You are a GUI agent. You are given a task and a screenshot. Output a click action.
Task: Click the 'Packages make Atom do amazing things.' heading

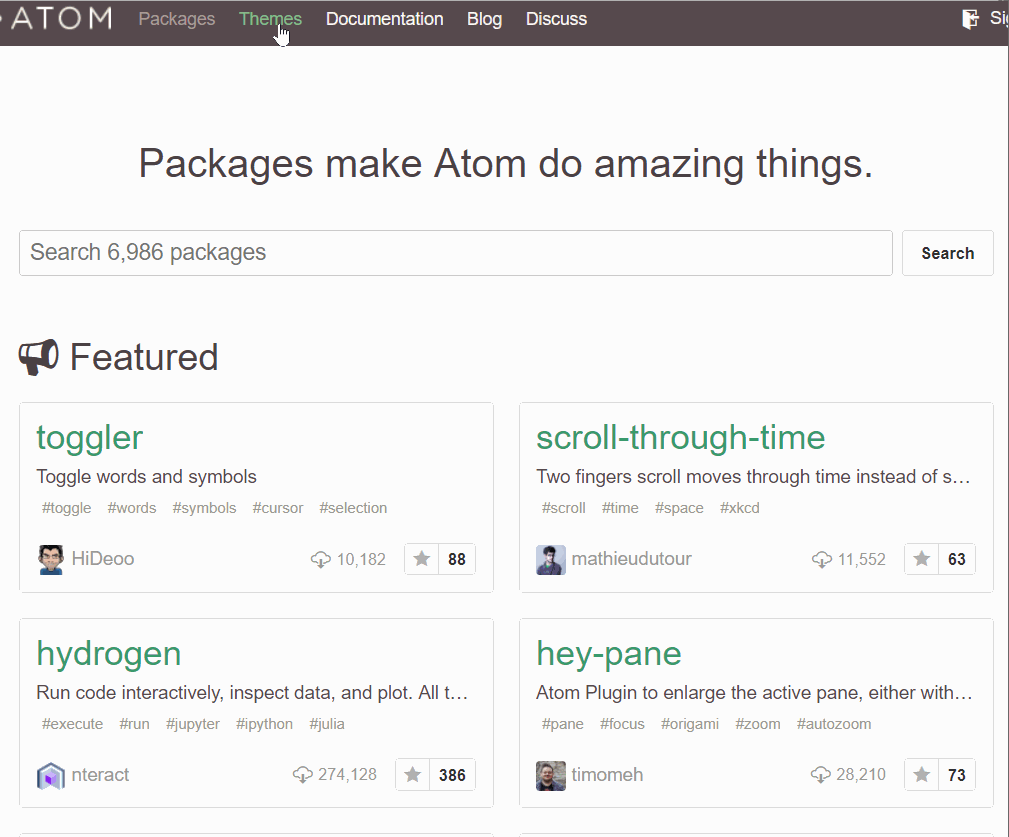(506, 164)
